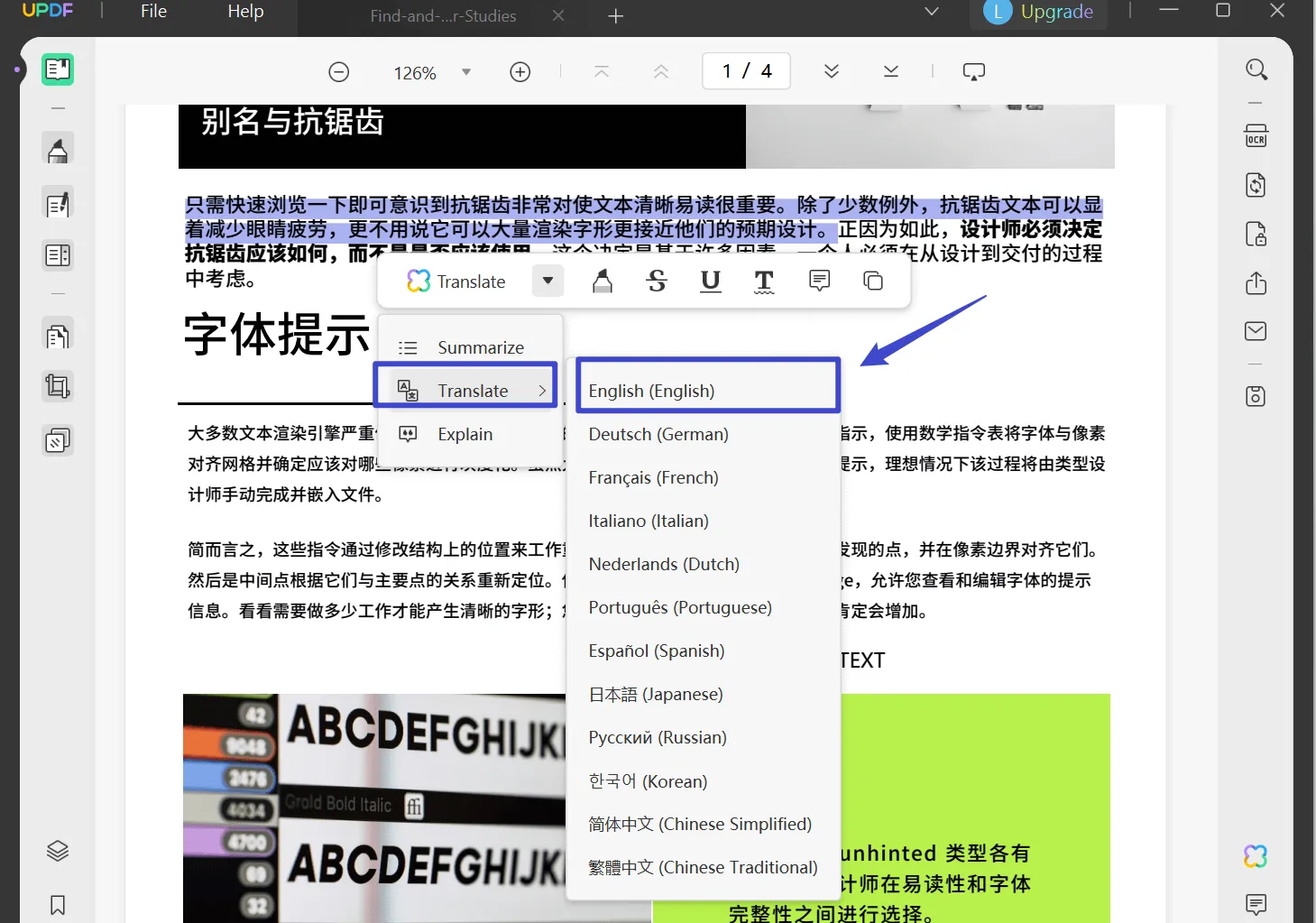This screenshot has height=923, width=1316.
Task: Open the Reader mode icon in left sidebar
Action: coord(58,69)
